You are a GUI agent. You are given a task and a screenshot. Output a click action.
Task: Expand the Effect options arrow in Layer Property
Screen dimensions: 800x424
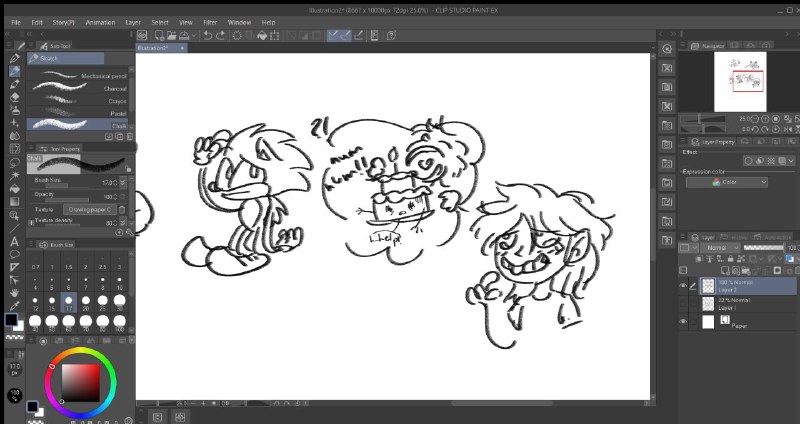pyautogui.click(x=791, y=161)
